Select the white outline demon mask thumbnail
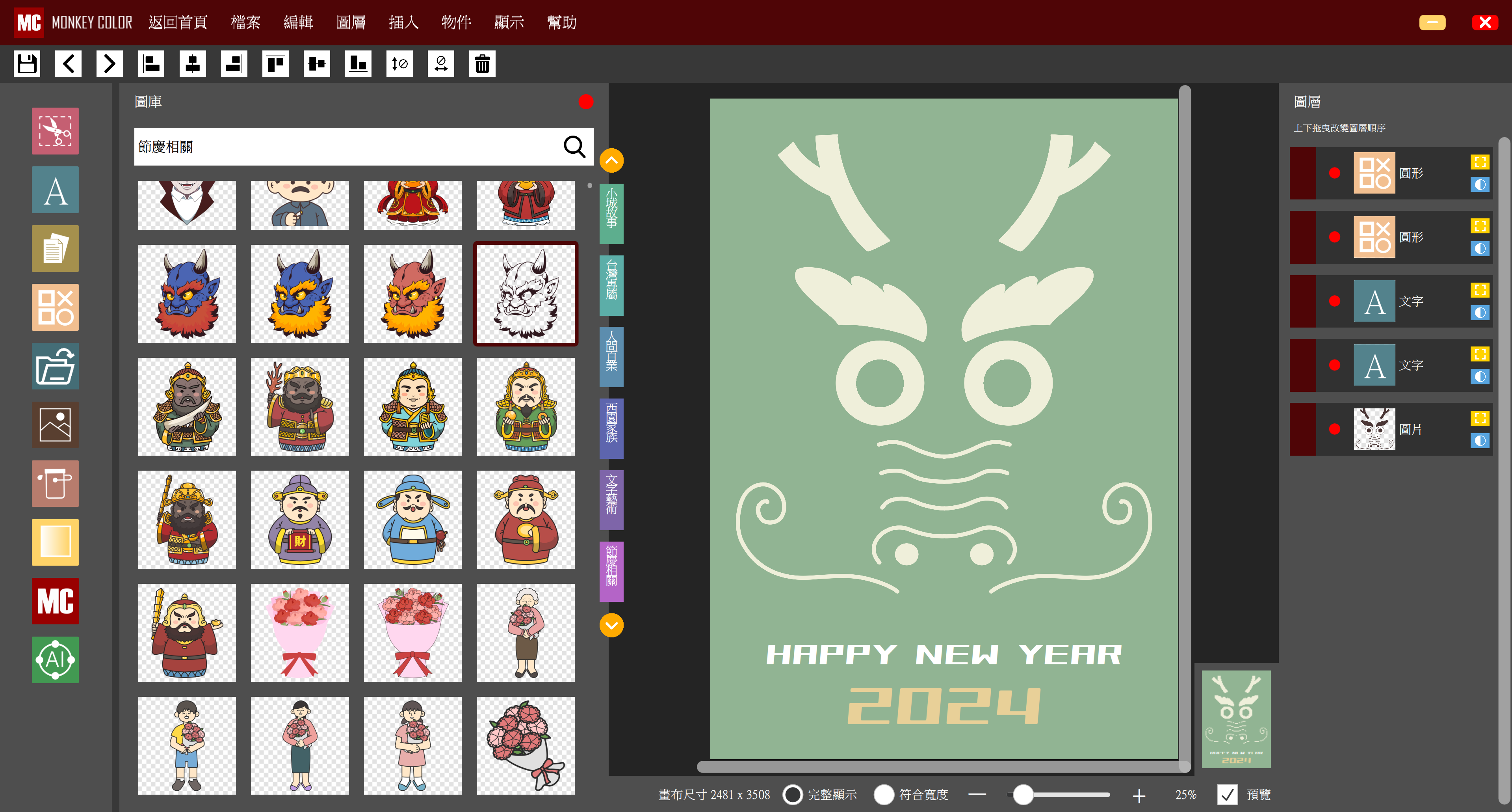 click(x=526, y=294)
